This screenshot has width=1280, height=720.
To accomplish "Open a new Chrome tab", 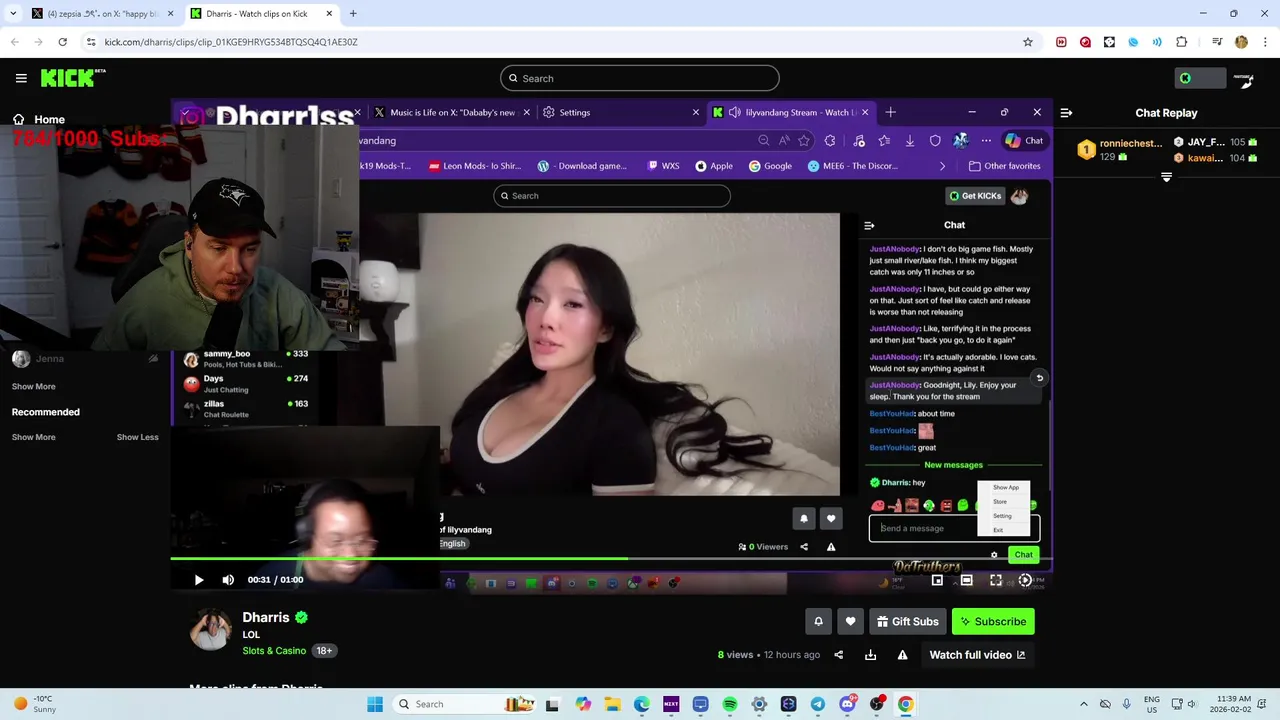I will (x=353, y=14).
